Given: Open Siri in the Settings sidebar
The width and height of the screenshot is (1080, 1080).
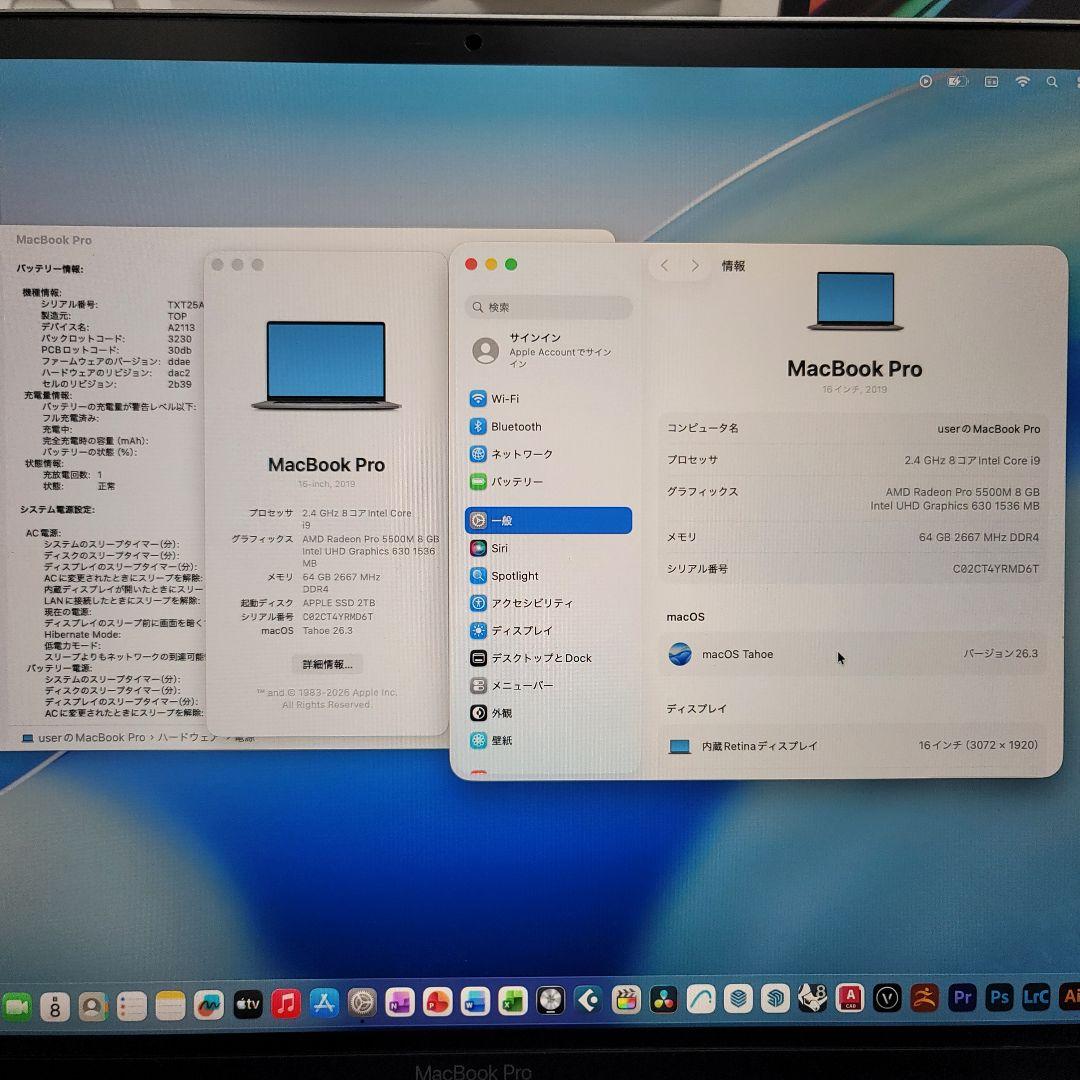Looking at the screenshot, I should pos(549,548).
